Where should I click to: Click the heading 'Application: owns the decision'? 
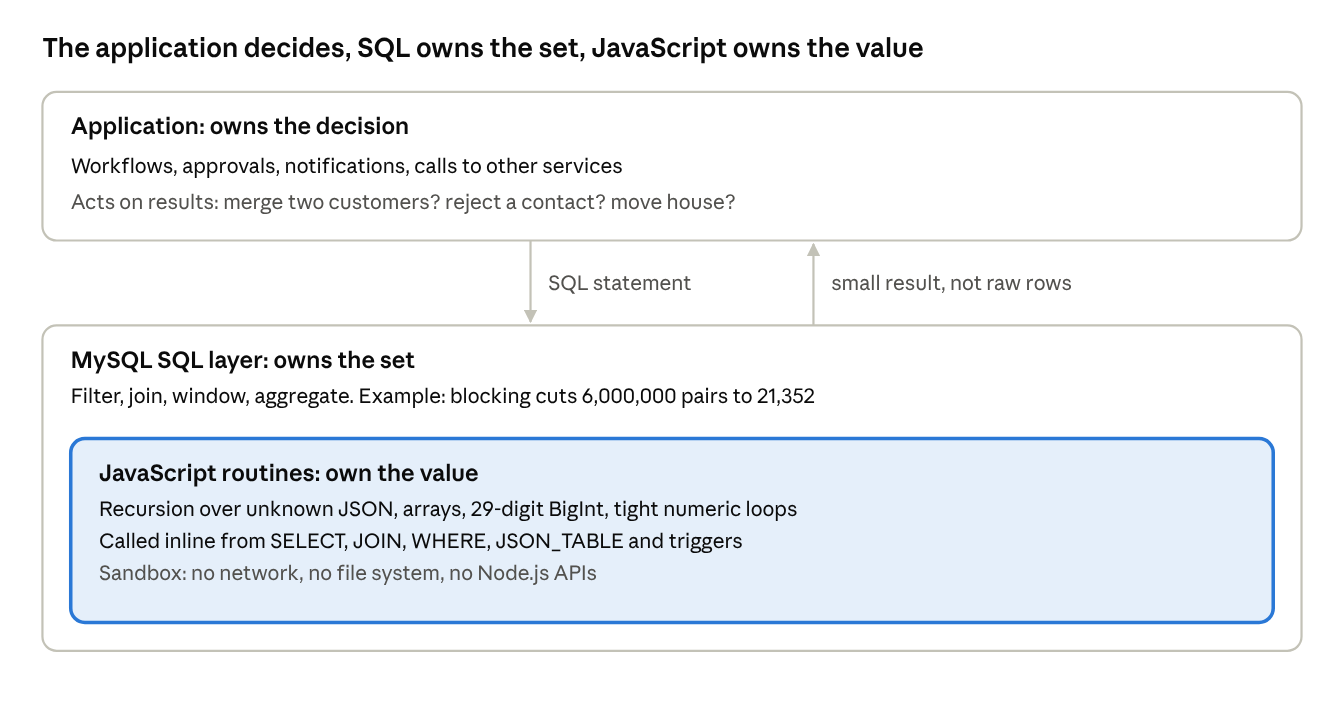point(240,126)
